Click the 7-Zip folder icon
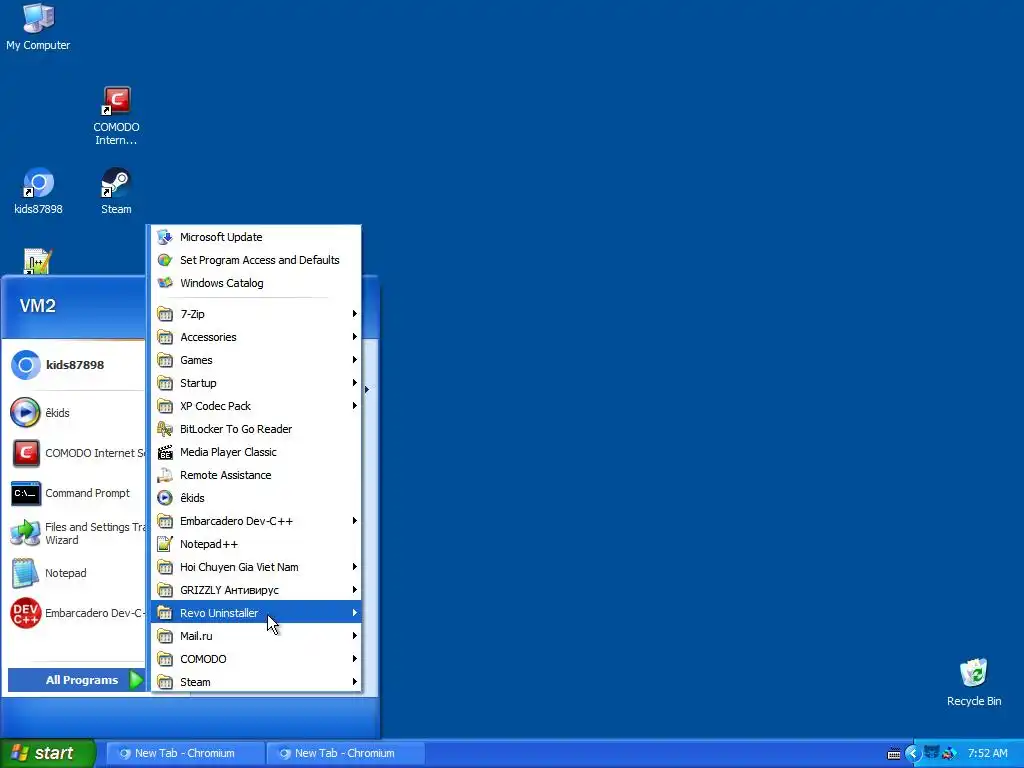1024x768 pixels. pyautogui.click(x=165, y=314)
